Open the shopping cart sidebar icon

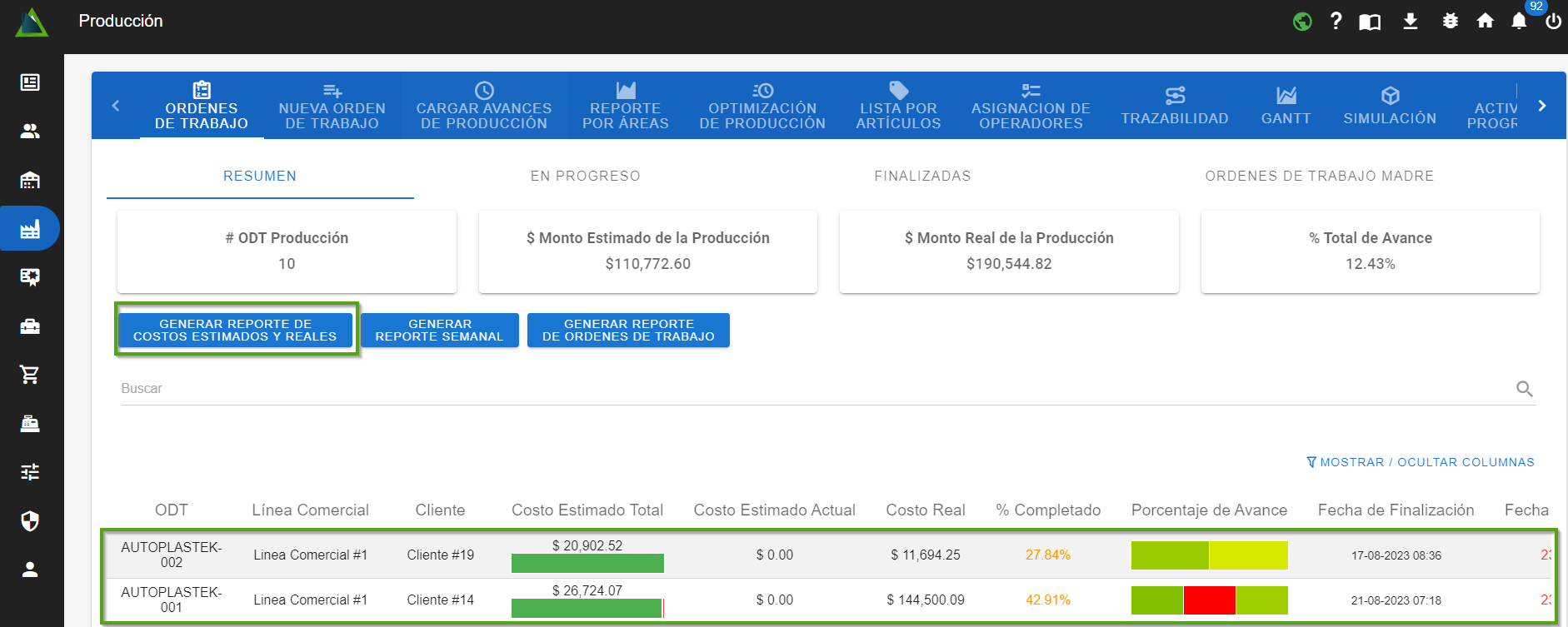(30, 375)
